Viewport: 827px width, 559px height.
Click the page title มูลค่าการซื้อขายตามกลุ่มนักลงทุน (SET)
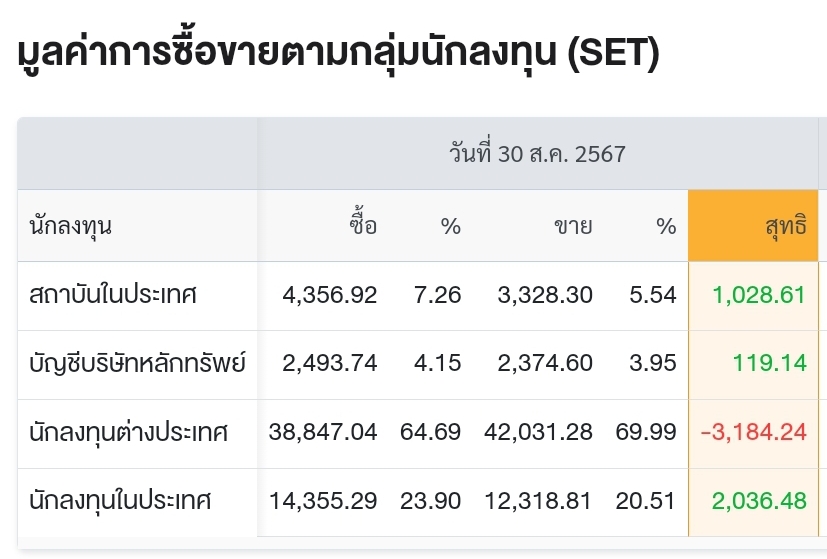click(339, 52)
